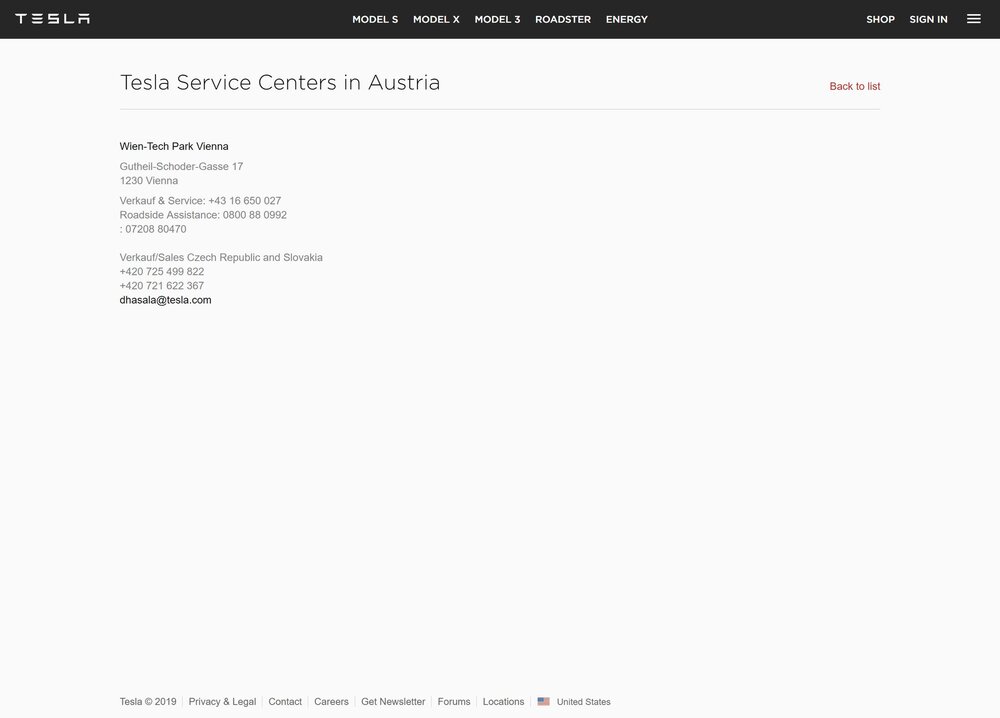Click Get Newsletter in footer
The width and height of the screenshot is (1000, 718).
point(393,701)
